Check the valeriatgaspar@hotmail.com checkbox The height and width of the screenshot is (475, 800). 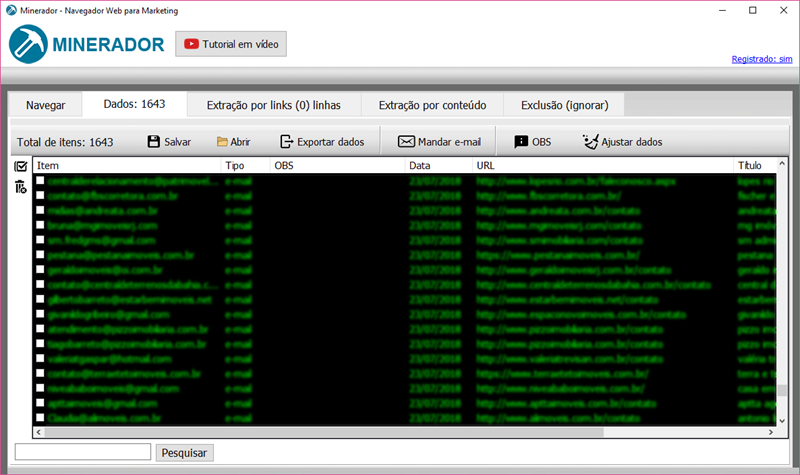[x=40, y=358]
